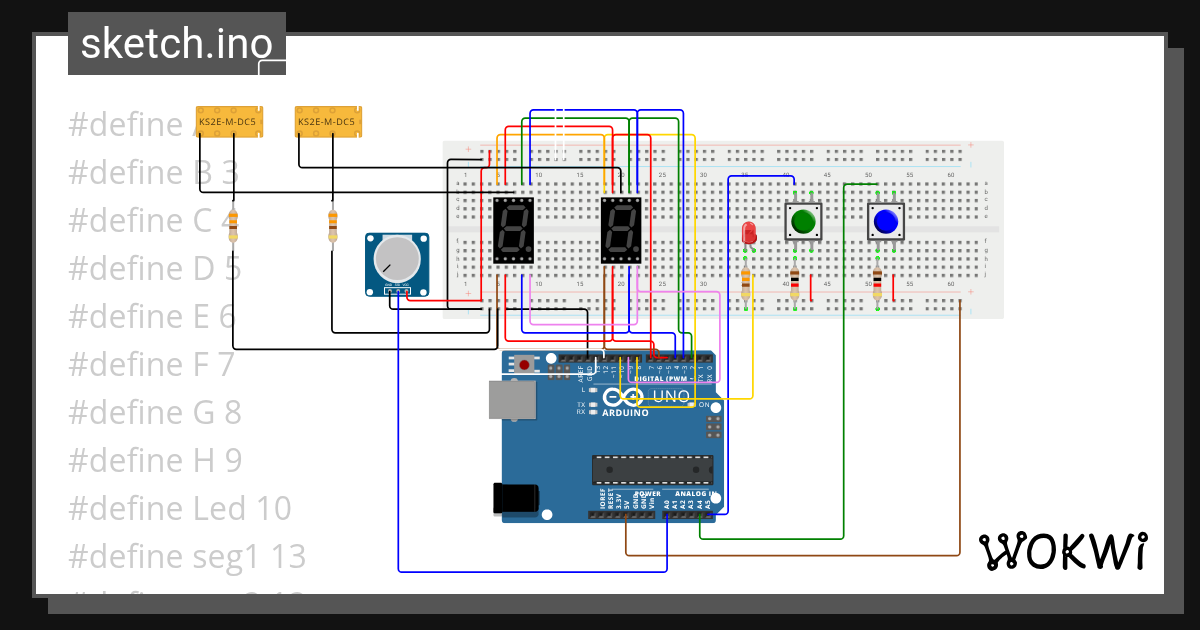Select the resistor under the left relay
The height and width of the screenshot is (630, 1200).
click(x=232, y=225)
